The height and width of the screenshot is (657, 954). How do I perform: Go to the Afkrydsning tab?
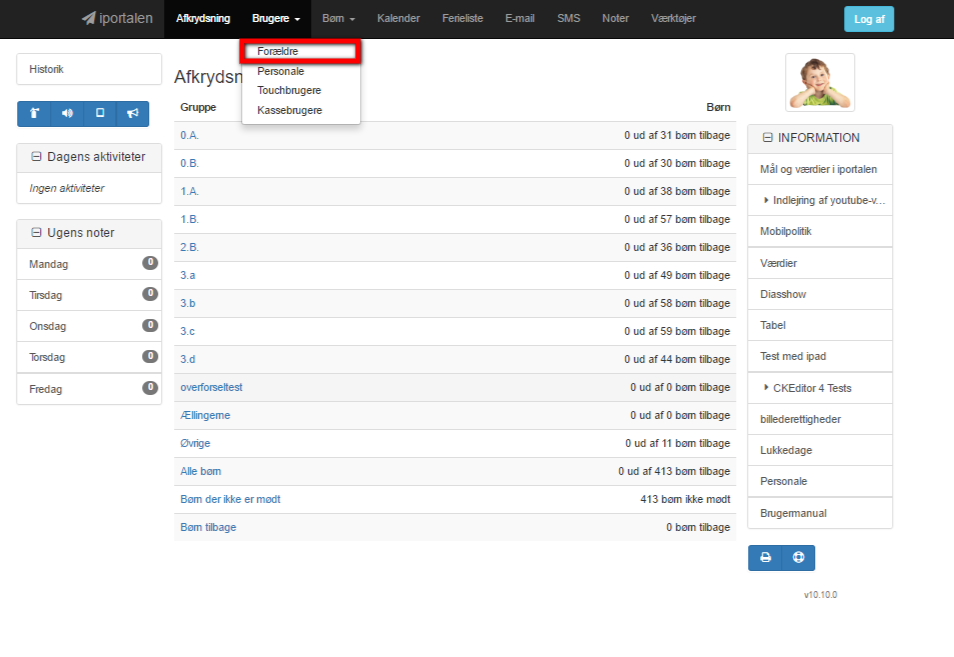tap(203, 19)
